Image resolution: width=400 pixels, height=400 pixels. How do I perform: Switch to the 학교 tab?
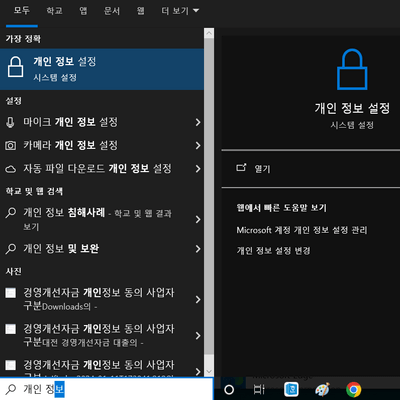coord(54,11)
